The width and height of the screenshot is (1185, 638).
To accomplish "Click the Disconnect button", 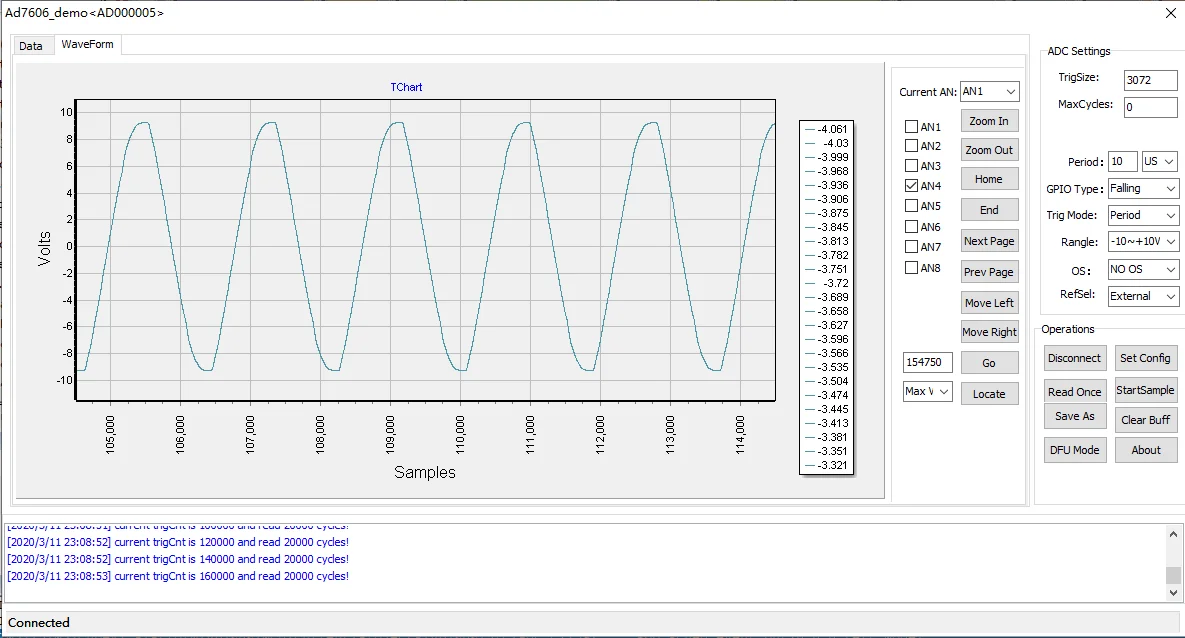I will coord(1075,358).
